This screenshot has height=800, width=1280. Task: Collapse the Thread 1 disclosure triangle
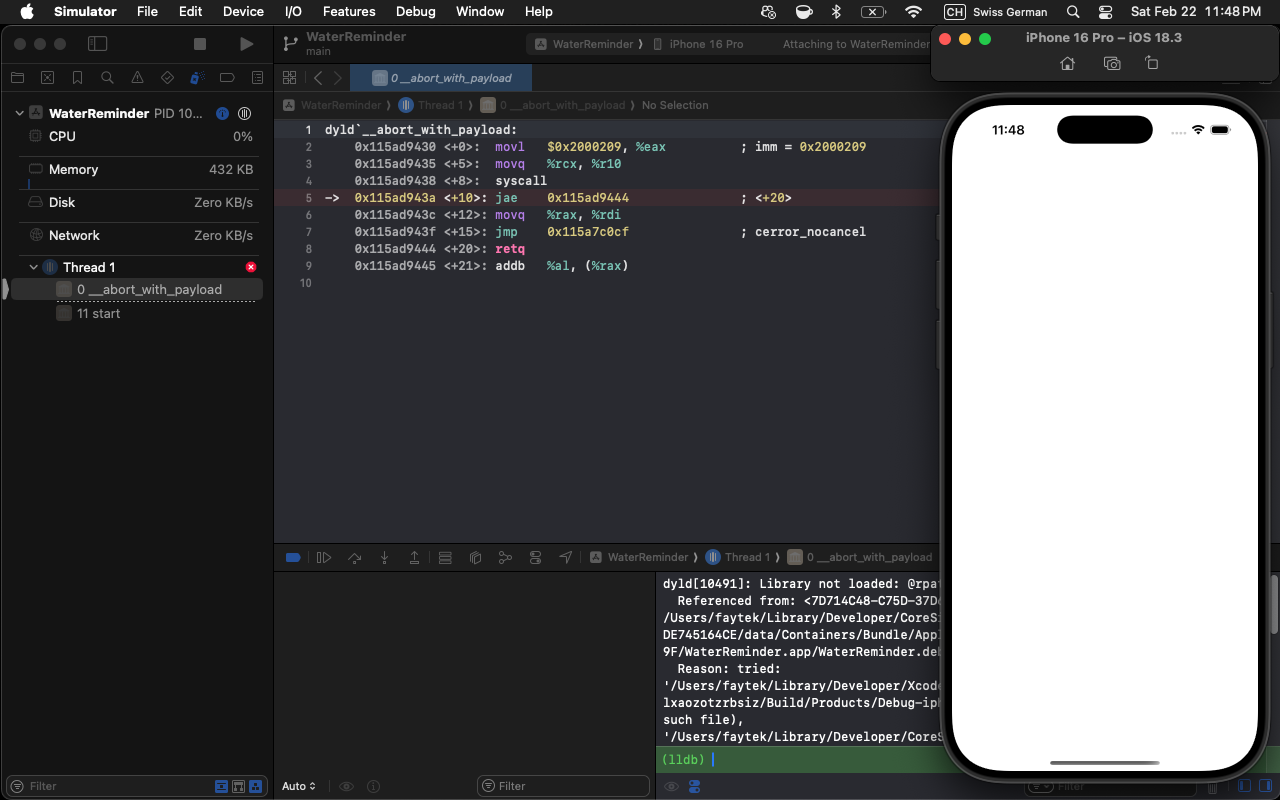point(33,267)
